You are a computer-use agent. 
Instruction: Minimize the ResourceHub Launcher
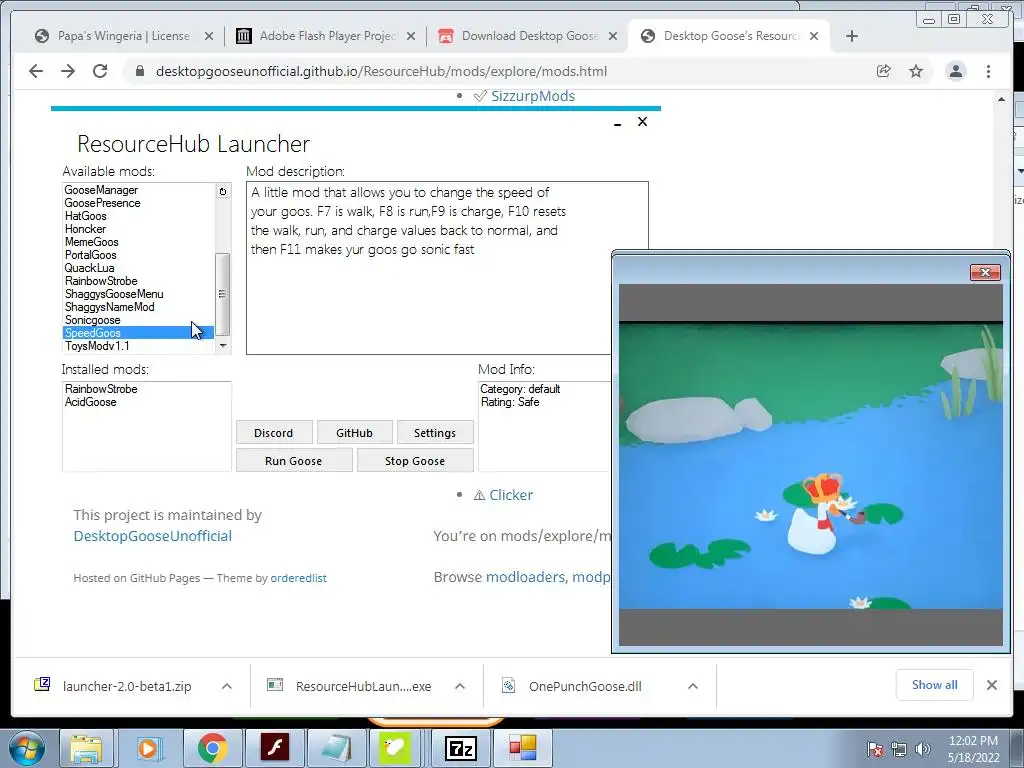[x=617, y=123]
